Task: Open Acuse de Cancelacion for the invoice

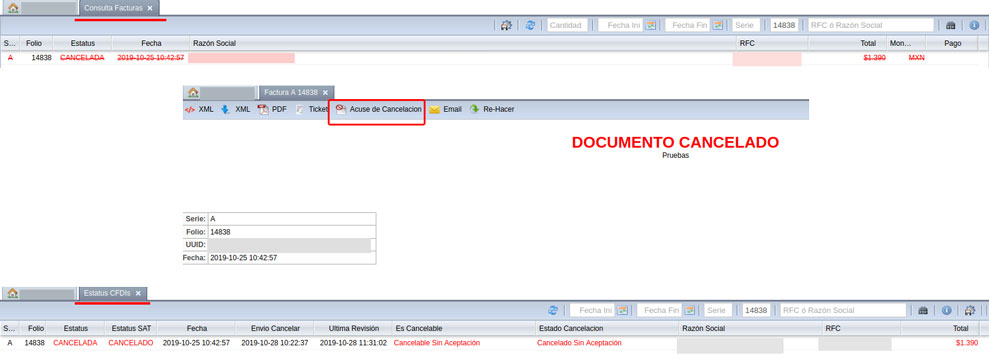Action: [x=378, y=109]
